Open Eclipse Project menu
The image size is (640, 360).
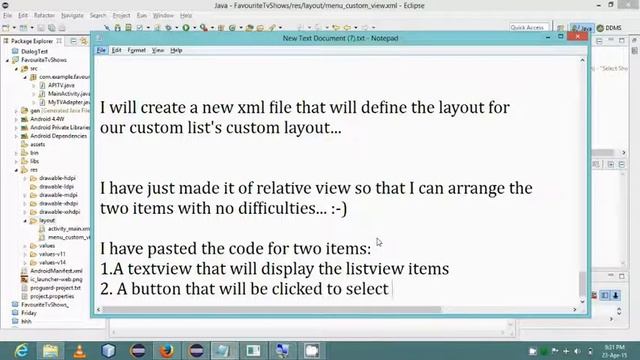click(121, 15)
